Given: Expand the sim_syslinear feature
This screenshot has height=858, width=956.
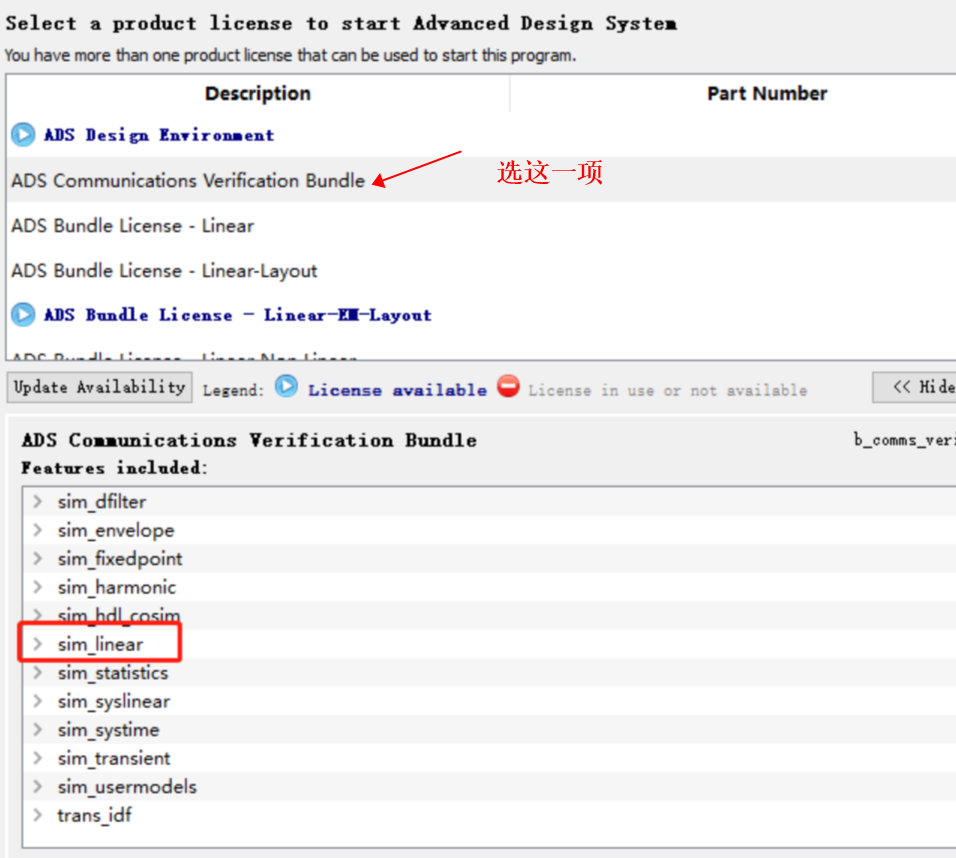Looking at the screenshot, I should 38,701.
